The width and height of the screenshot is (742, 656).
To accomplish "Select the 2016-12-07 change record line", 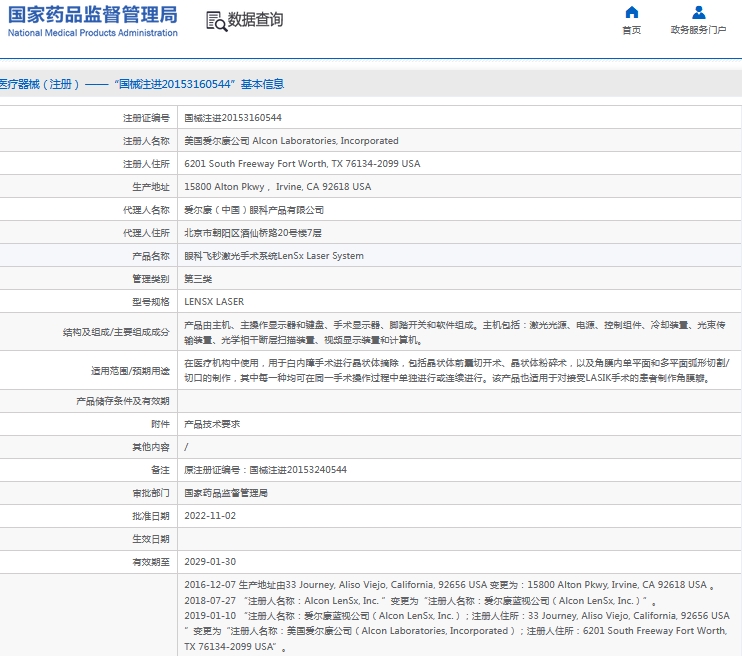I will coord(449,585).
